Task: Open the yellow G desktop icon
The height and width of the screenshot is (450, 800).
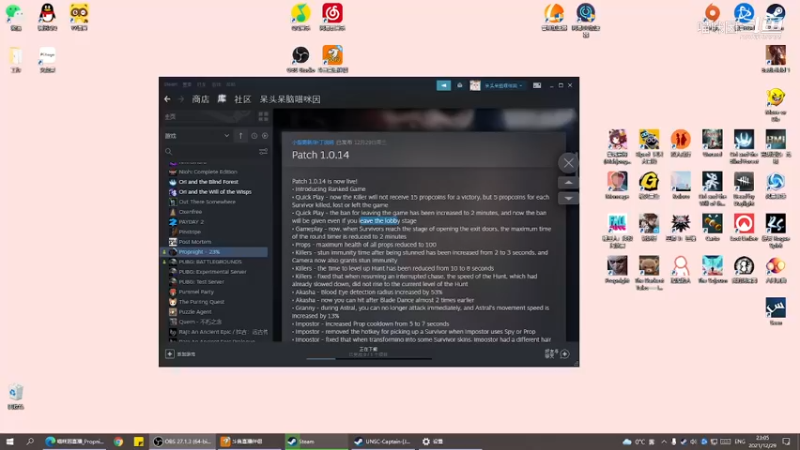Action: (x=649, y=185)
